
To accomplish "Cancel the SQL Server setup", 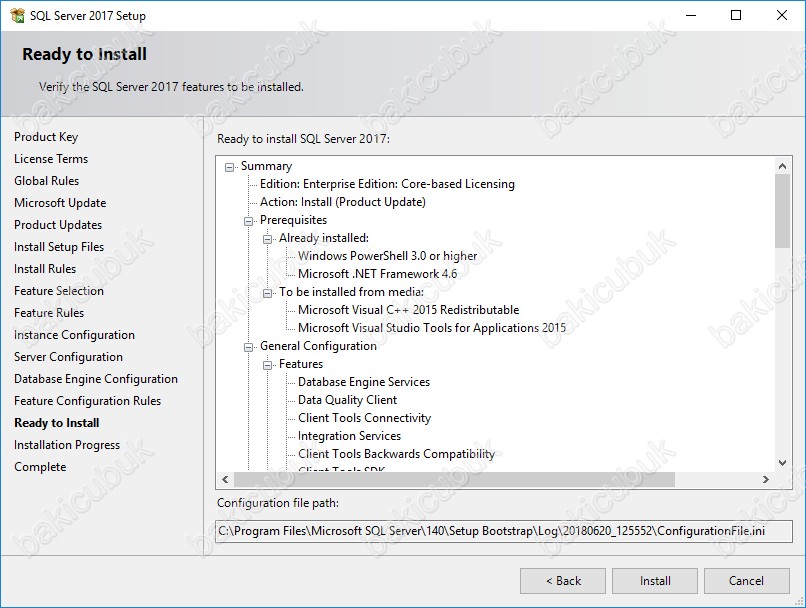I will [746, 581].
